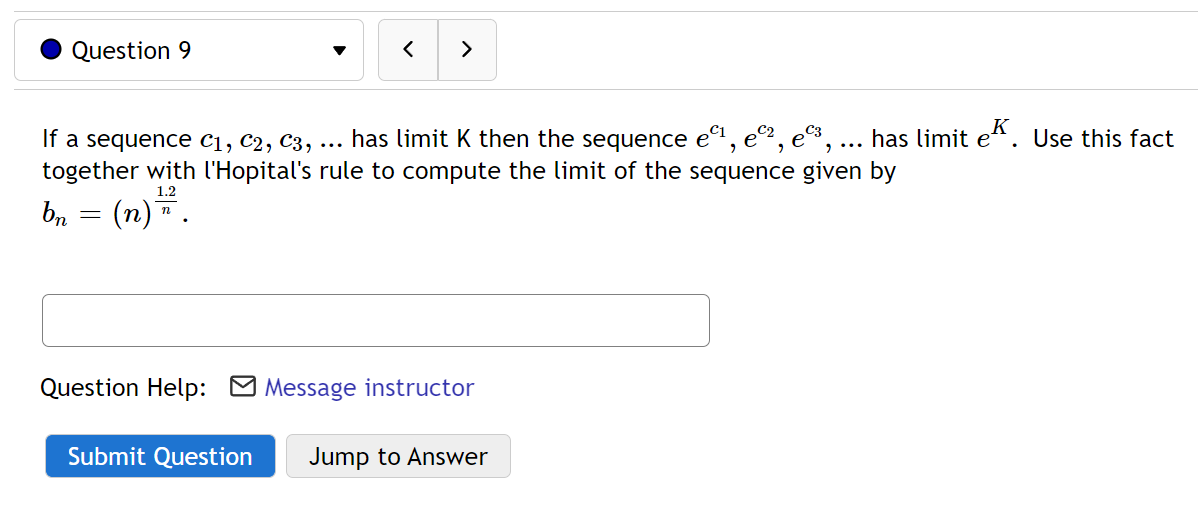1198x514 pixels.
Task: Focus the empty answer text box
Action: pos(376,321)
